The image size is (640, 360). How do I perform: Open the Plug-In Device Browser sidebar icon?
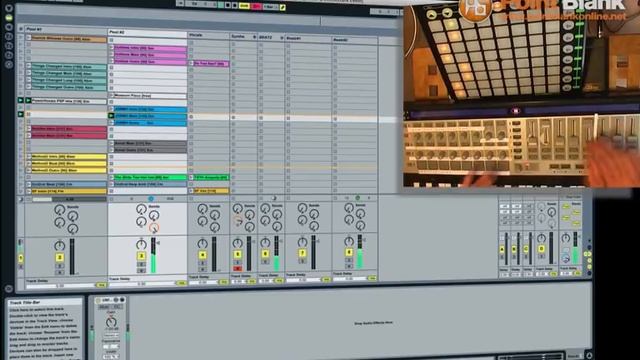pyautogui.click(x=9, y=27)
